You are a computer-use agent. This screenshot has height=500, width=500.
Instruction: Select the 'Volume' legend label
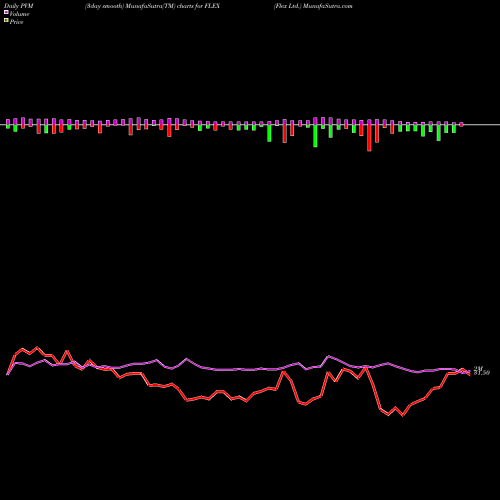[19, 14]
